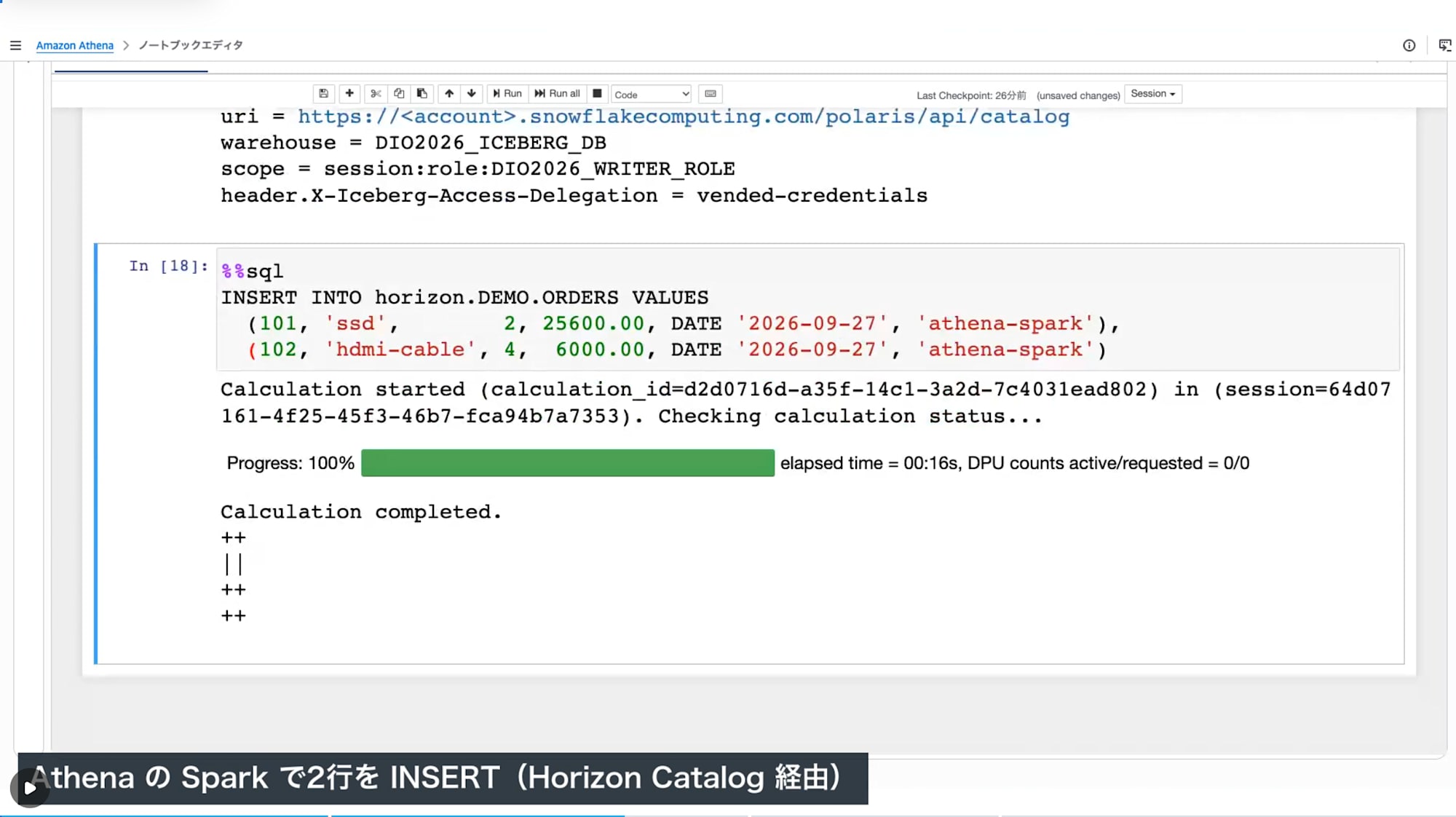The image size is (1456, 817).
Task: Click the 'Calculation completed.' output line
Action: coord(361,512)
